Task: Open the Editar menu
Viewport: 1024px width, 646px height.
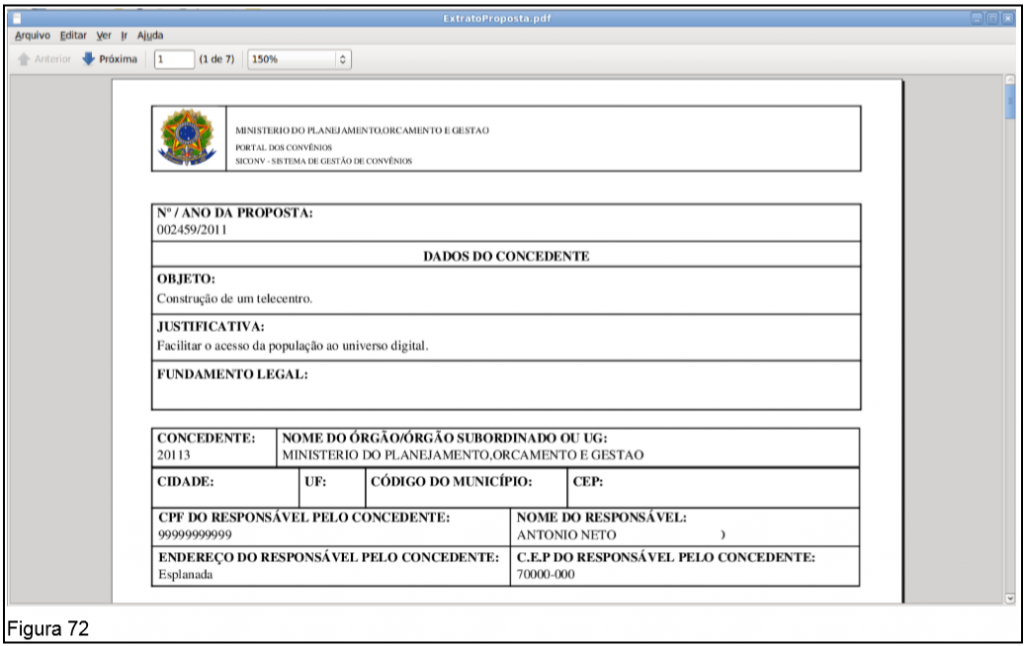Action: click(x=74, y=36)
